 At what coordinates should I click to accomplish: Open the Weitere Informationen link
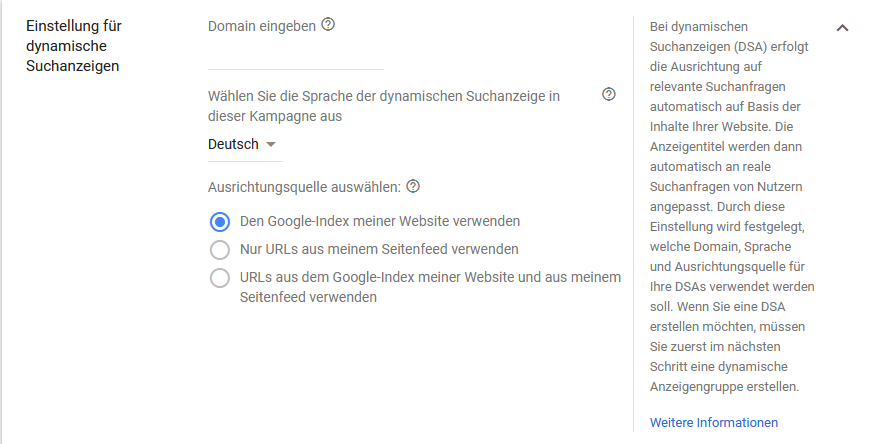coord(713,422)
